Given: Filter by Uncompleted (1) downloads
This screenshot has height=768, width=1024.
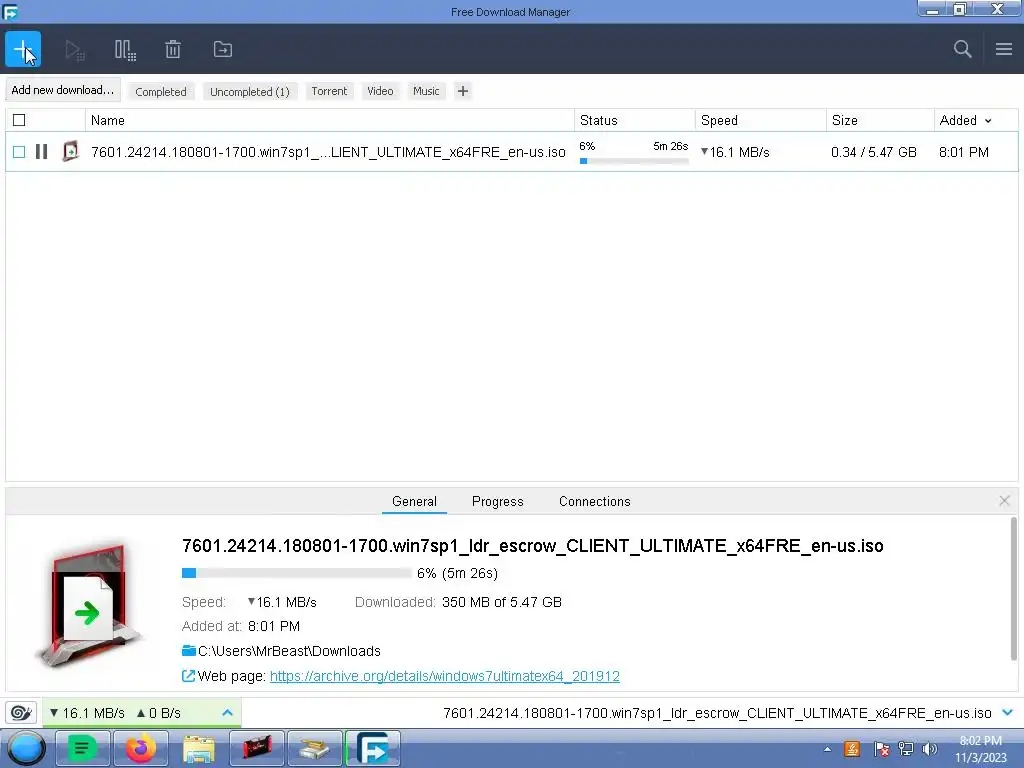Looking at the screenshot, I should point(249,91).
